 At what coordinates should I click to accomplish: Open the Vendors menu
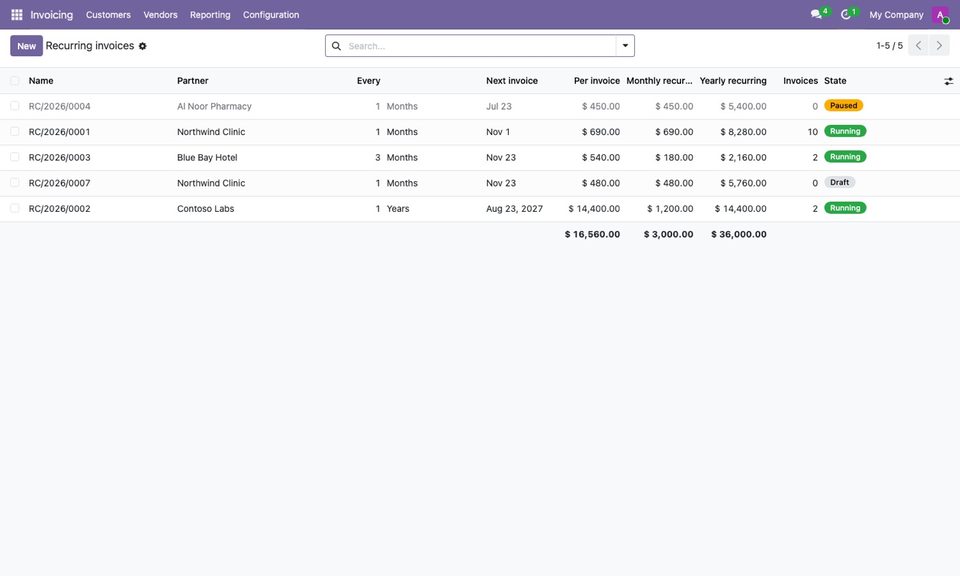point(160,15)
